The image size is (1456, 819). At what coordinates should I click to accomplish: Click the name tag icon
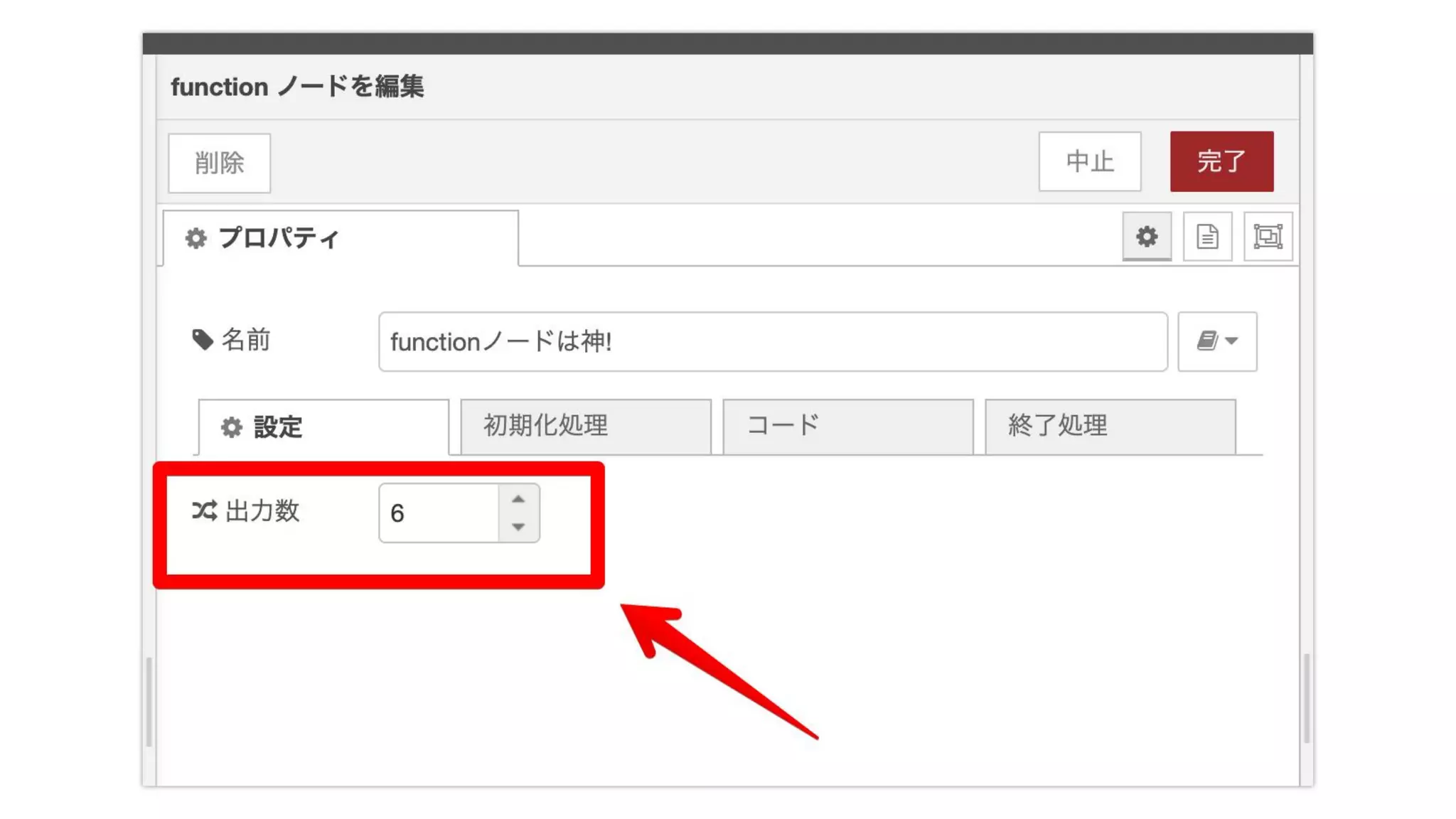point(203,340)
